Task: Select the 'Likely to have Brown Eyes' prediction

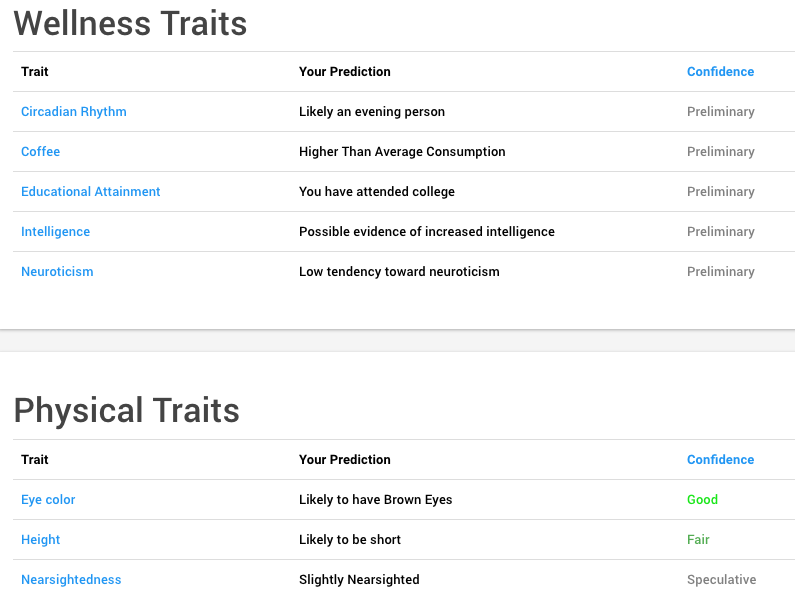Action: tap(375, 500)
